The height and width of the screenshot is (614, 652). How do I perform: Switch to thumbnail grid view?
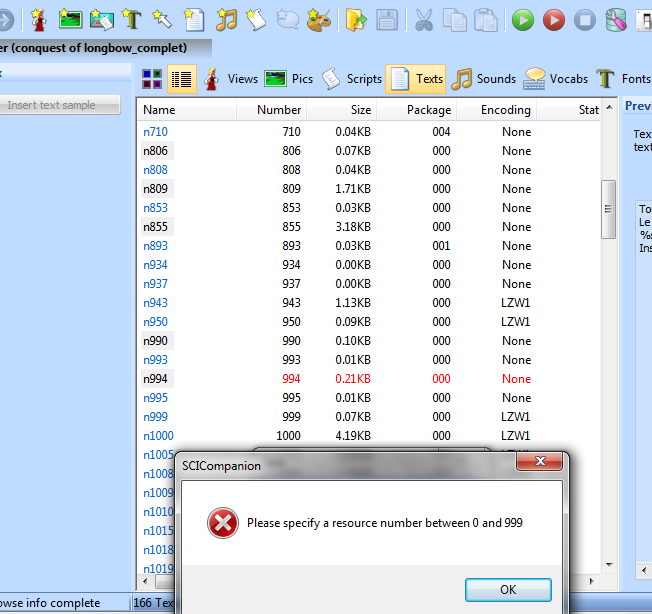pyautogui.click(x=152, y=79)
